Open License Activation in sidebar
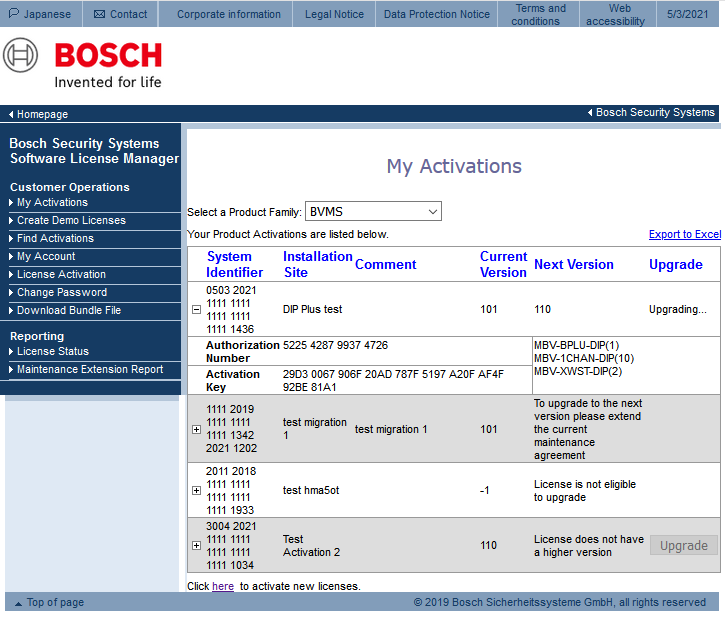Viewport: 725px width, 617px height. pyautogui.click(x=61, y=274)
